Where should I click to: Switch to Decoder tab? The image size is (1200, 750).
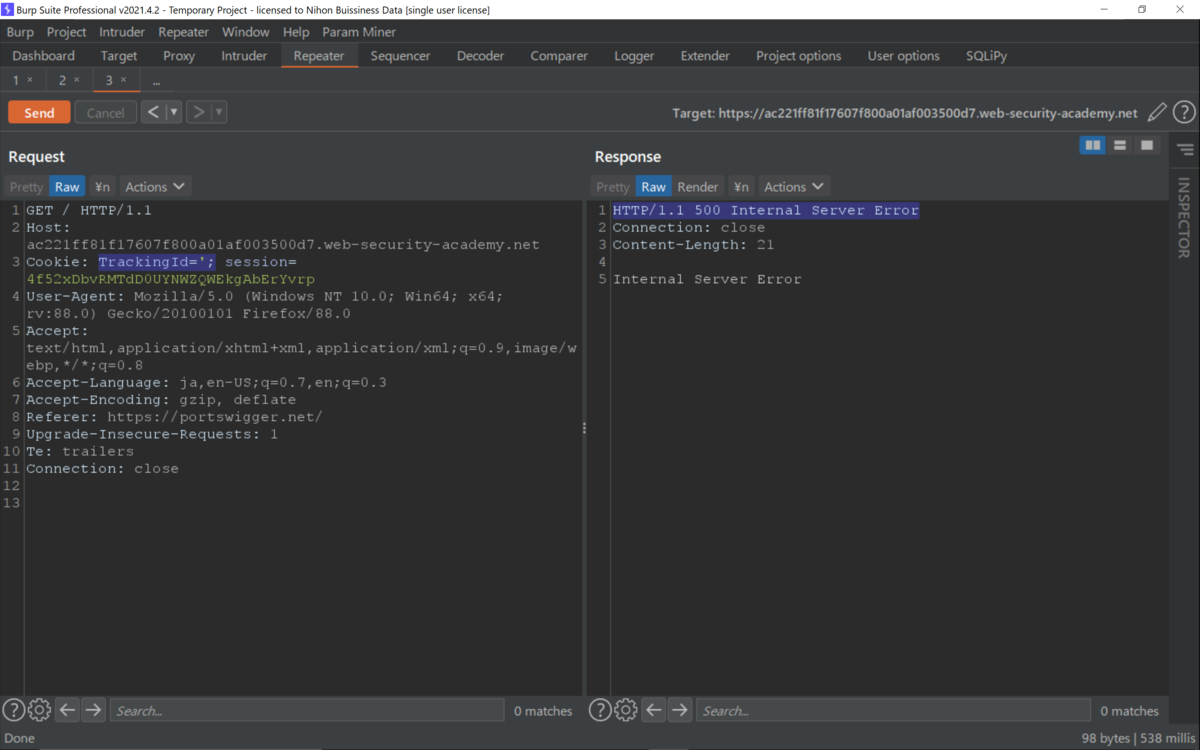click(x=480, y=56)
